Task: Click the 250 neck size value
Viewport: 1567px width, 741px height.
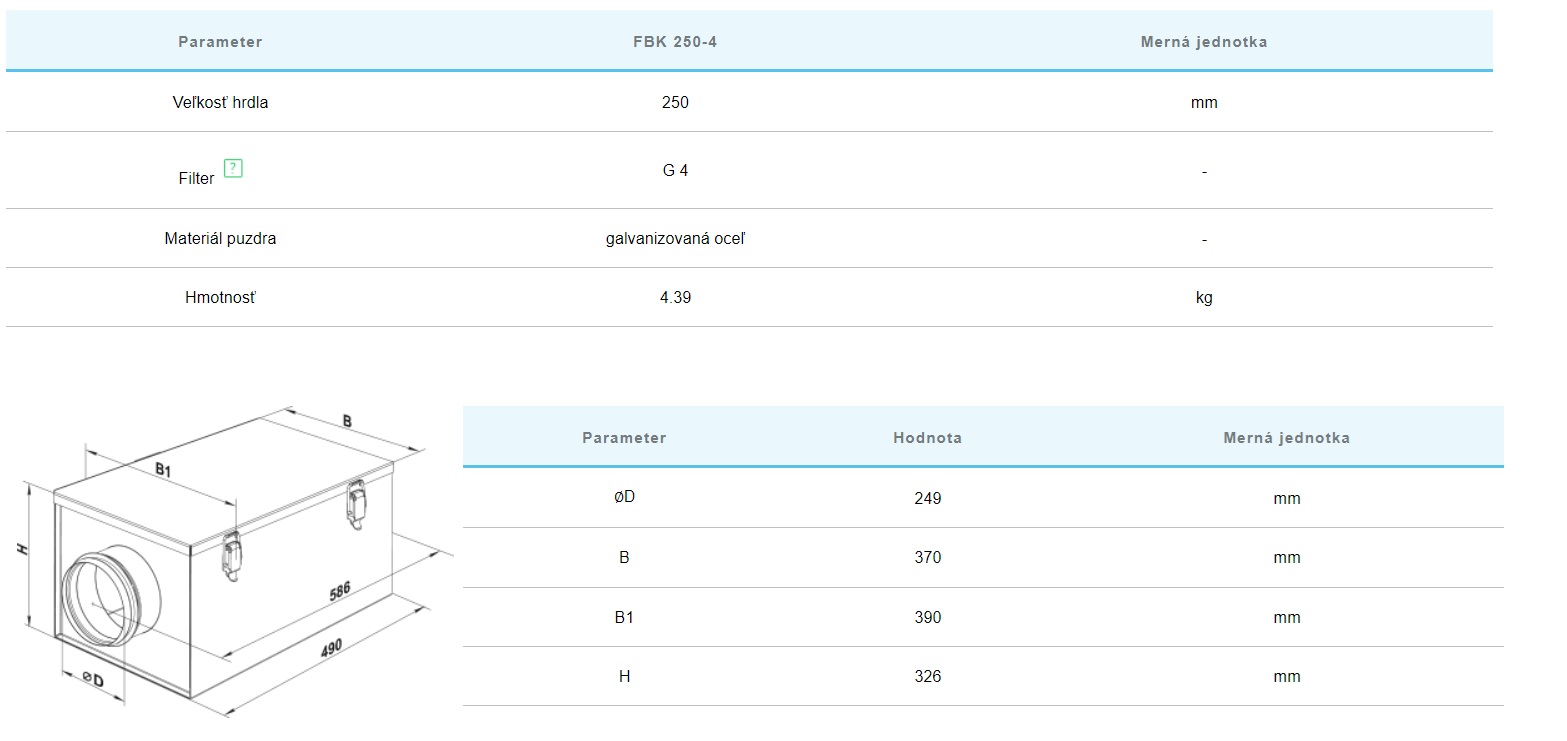Action: pos(675,102)
